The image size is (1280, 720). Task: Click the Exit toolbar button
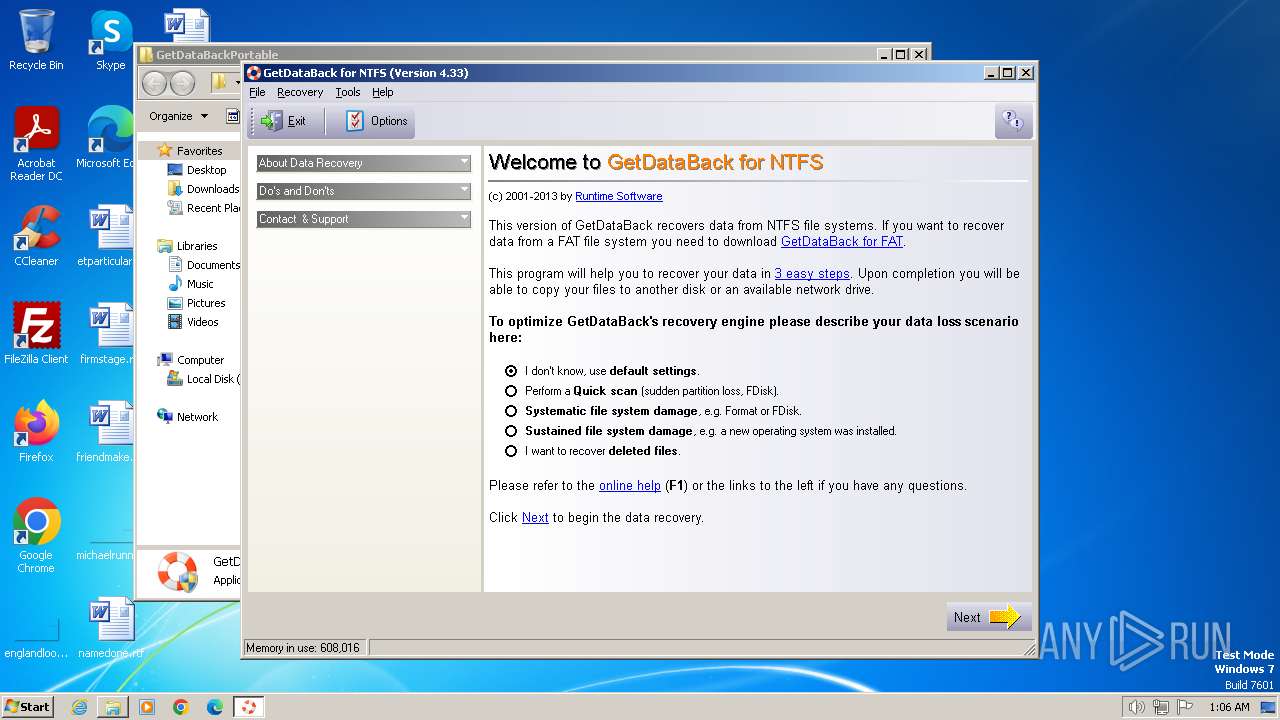[x=284, y=121]
